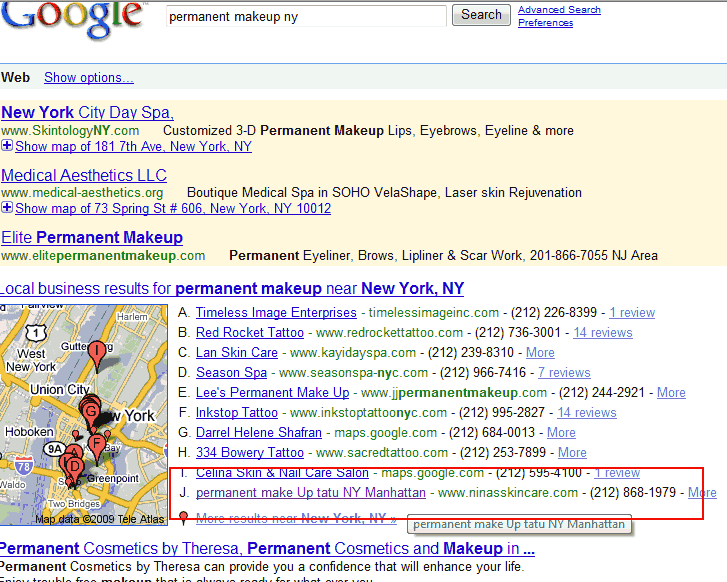
Task: Open Local business results heading link
Action: pos(232,288)
